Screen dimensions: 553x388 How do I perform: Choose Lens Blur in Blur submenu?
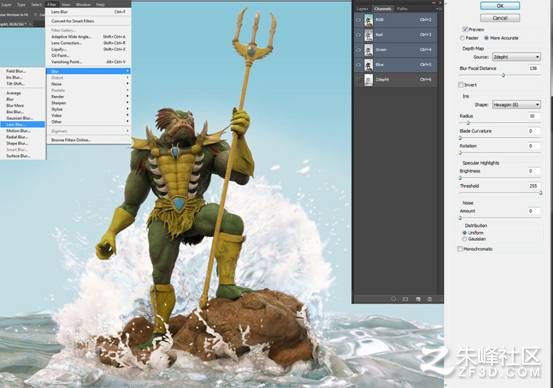tap(23, 125)
